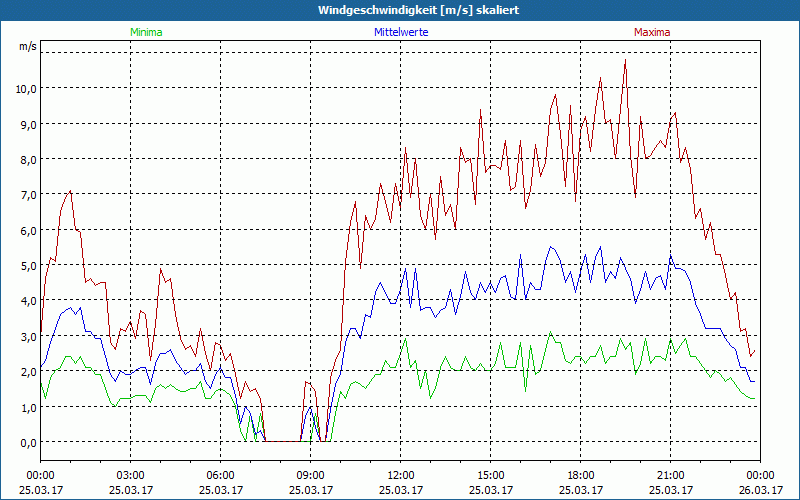Click the chart title Windgeschwindigkeit [m/s] skaliert

tap(418, 10)
